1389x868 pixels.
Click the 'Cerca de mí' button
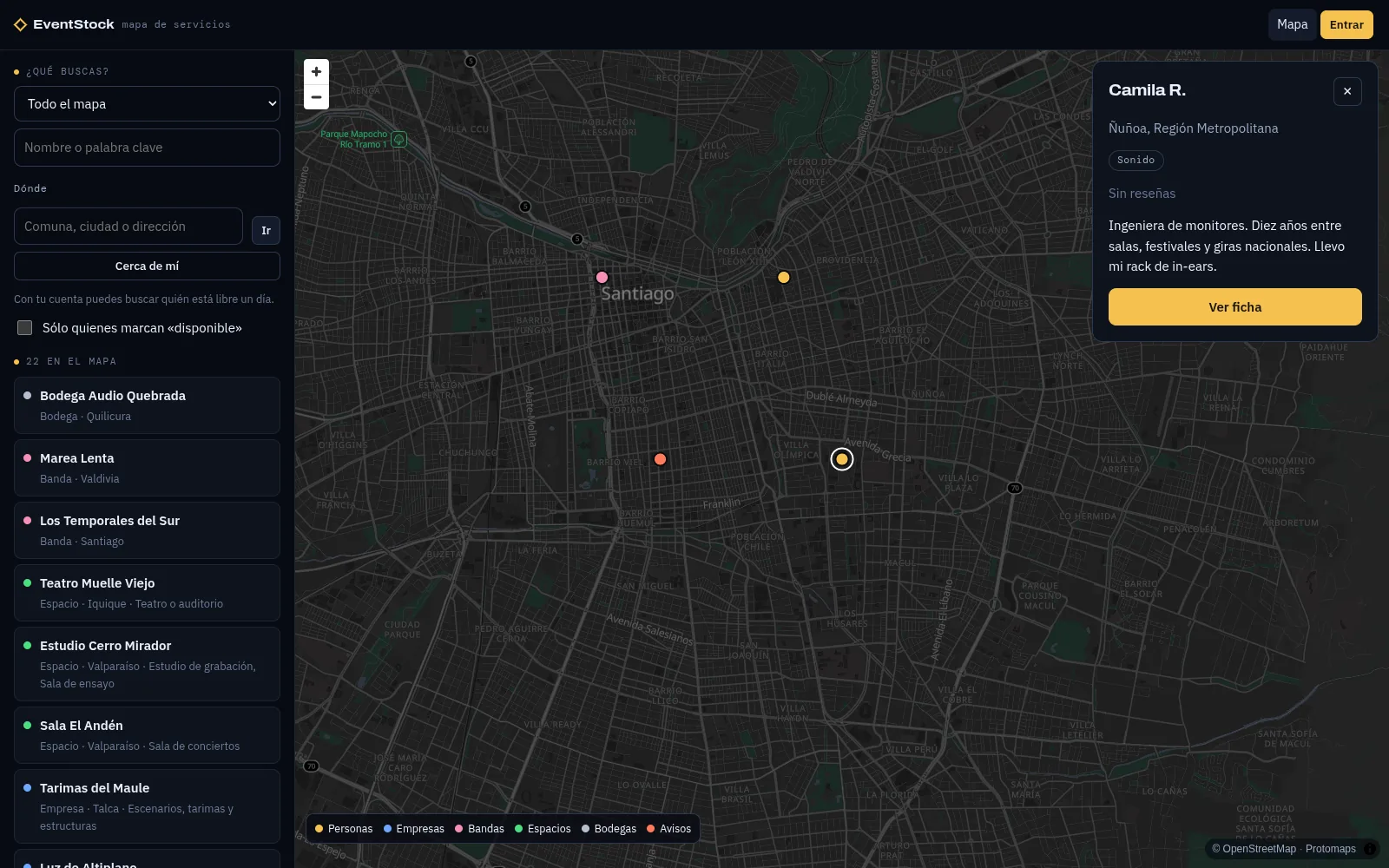tap(147, 266)
